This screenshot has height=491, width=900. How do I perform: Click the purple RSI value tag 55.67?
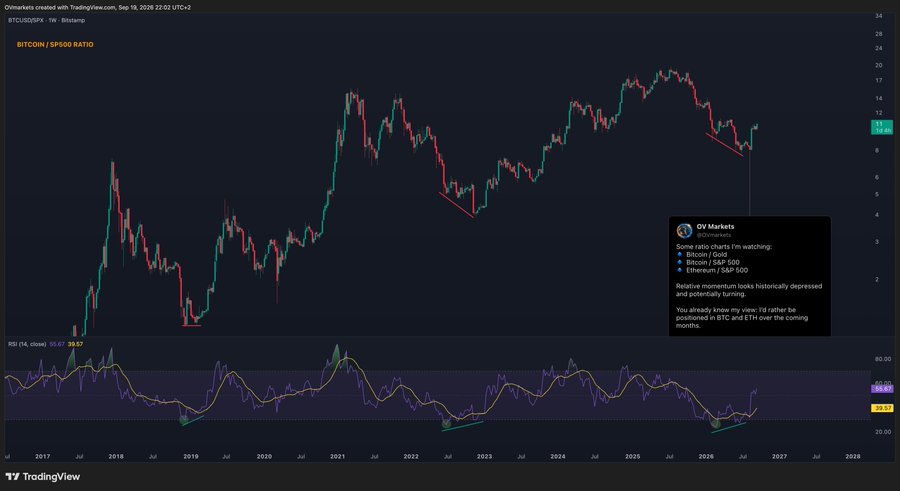pyautogui.click(x=882, y=389)
